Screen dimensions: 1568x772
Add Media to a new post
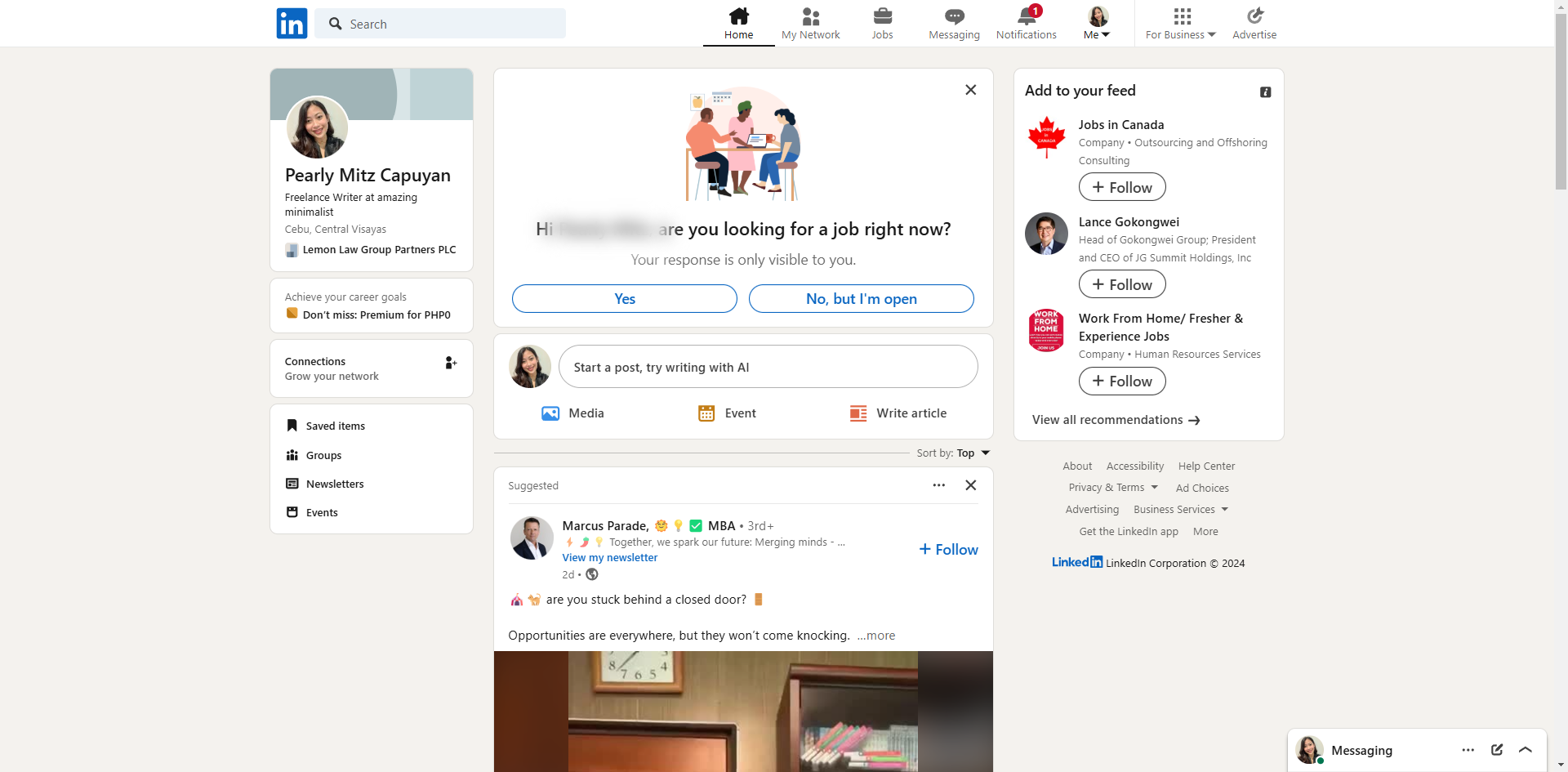(573, 413)
